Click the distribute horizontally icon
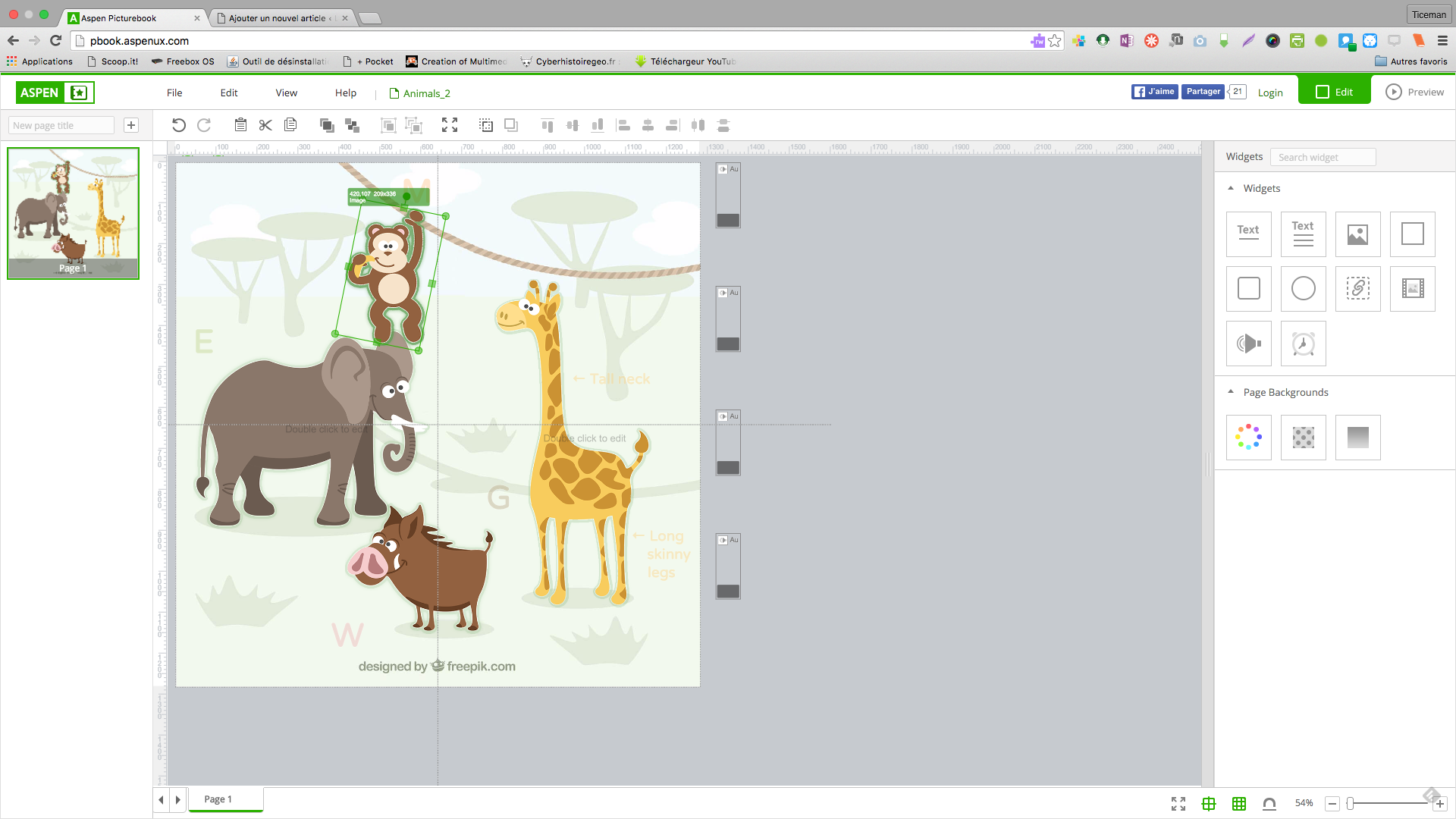Viewport: 1456px width, 819px height. tap(698, 125)
